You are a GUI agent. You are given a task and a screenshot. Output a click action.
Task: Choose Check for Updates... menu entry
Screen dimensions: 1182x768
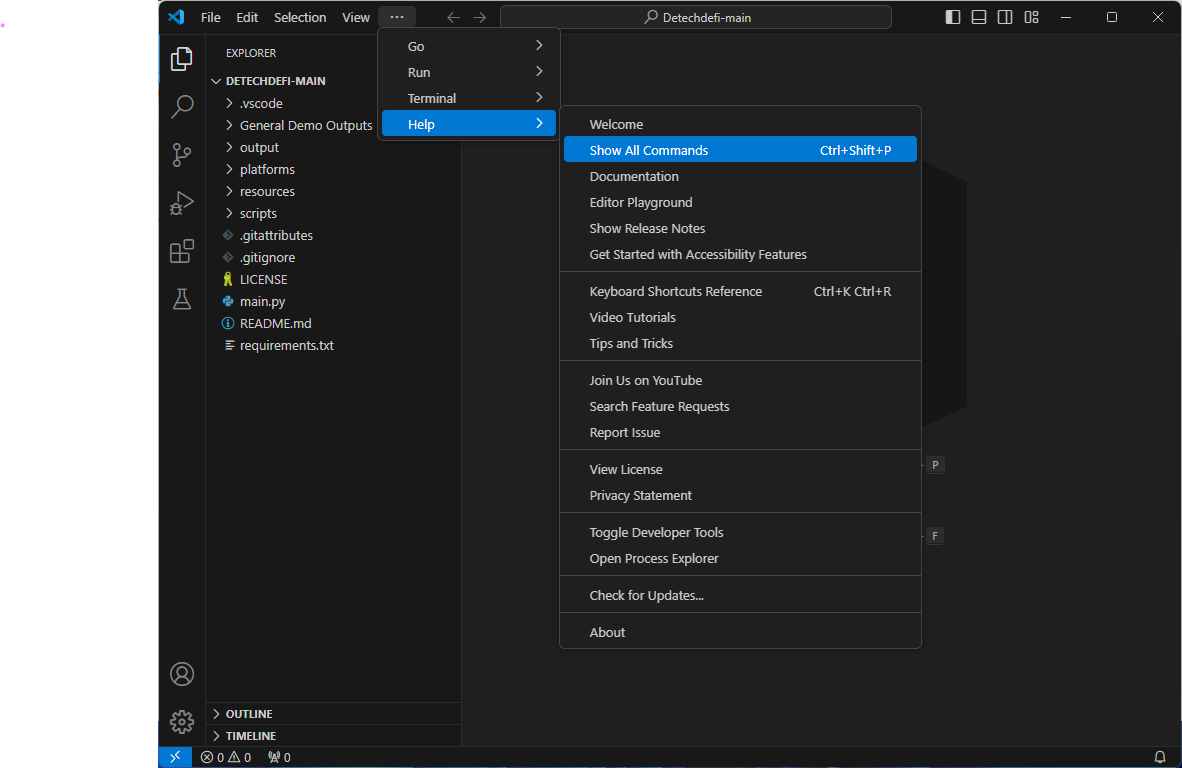(646, 595)
